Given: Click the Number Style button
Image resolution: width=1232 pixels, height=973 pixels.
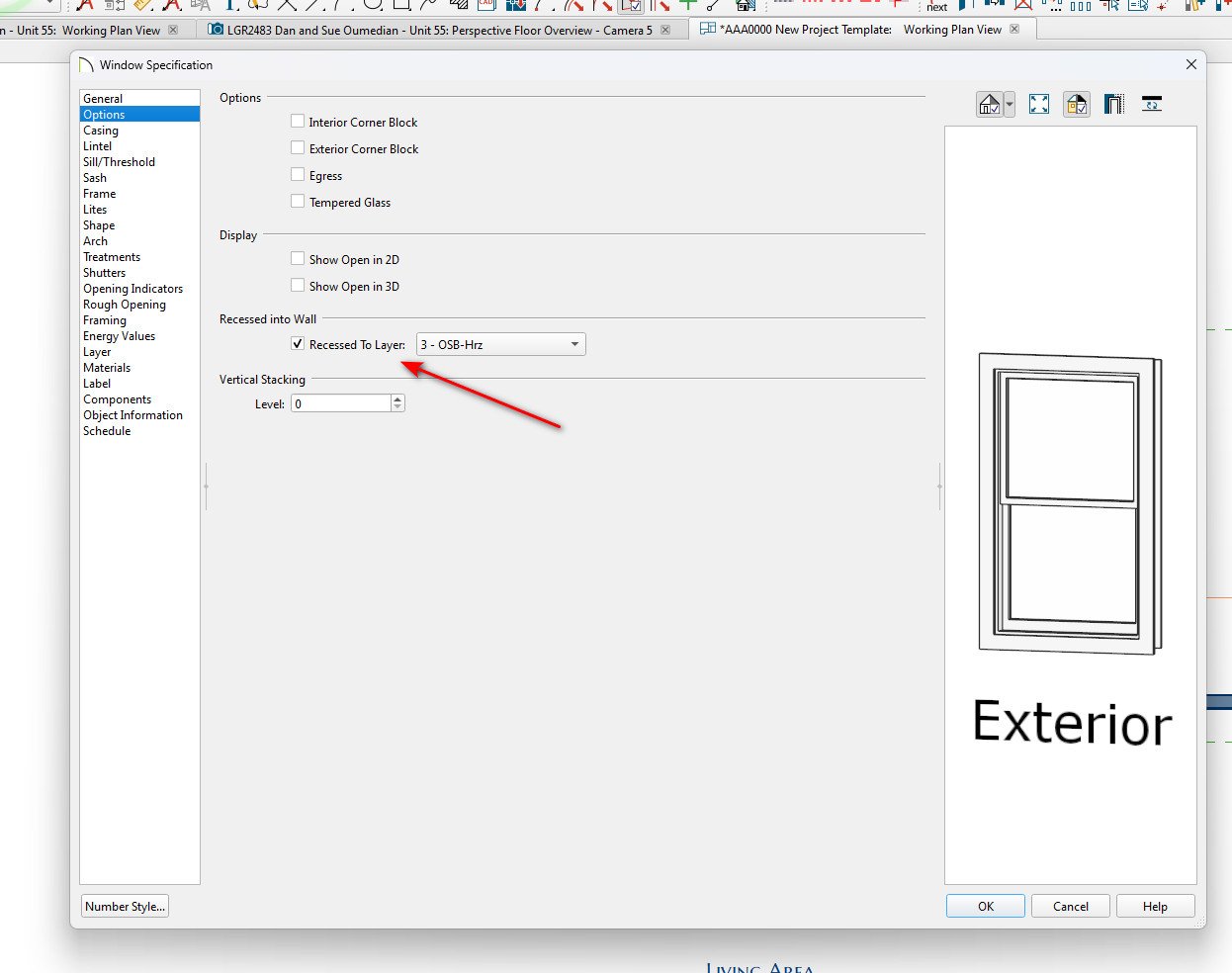Looking at the screenshot, I should coord(126,906).
